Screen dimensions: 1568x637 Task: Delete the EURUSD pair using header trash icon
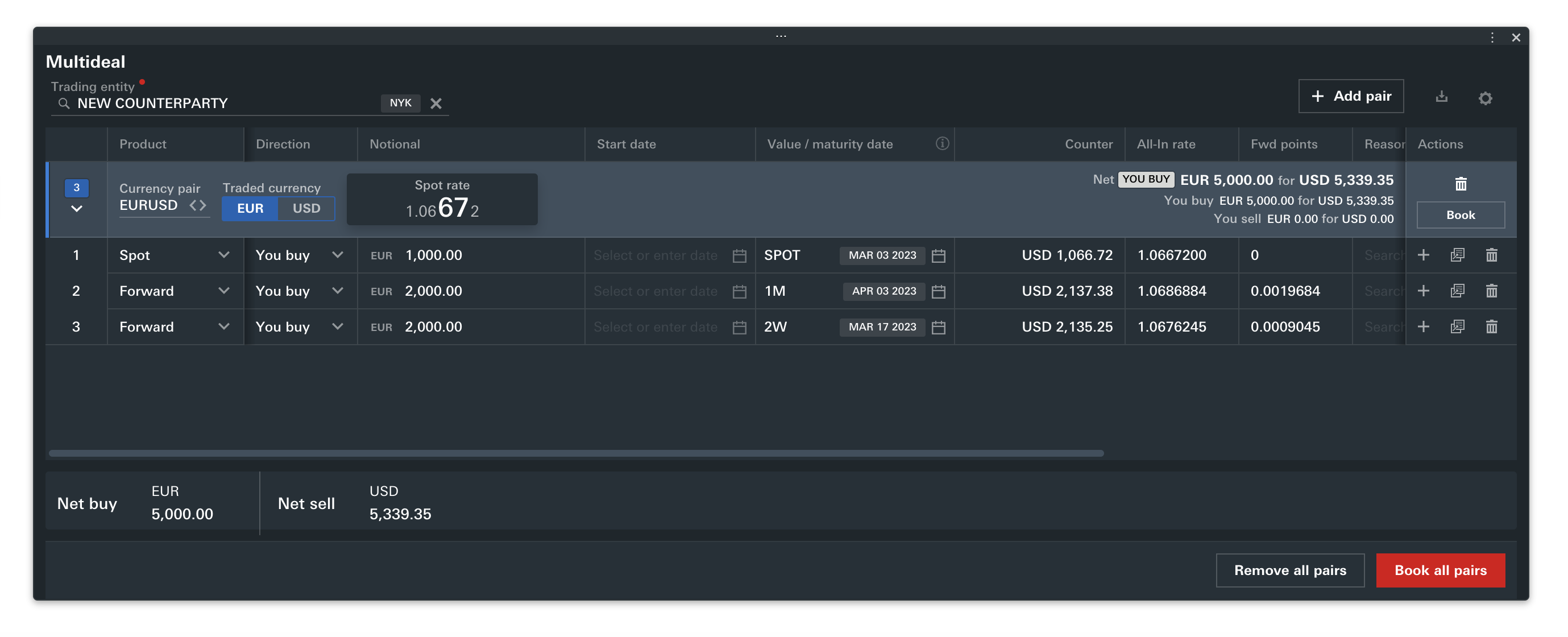click(x=1460, y=184)
